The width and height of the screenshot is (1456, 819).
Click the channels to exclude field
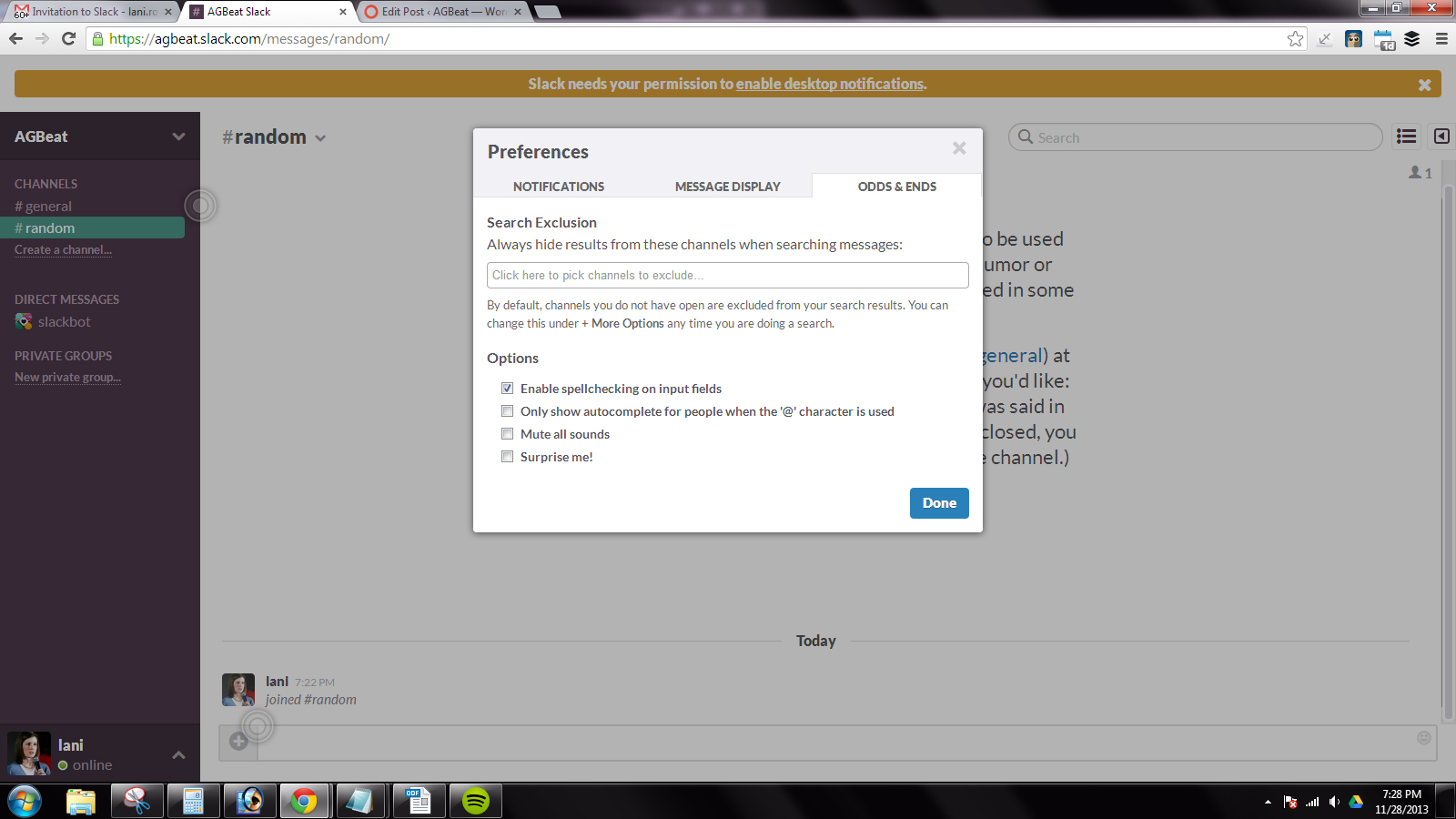click(x=727, y=275)
